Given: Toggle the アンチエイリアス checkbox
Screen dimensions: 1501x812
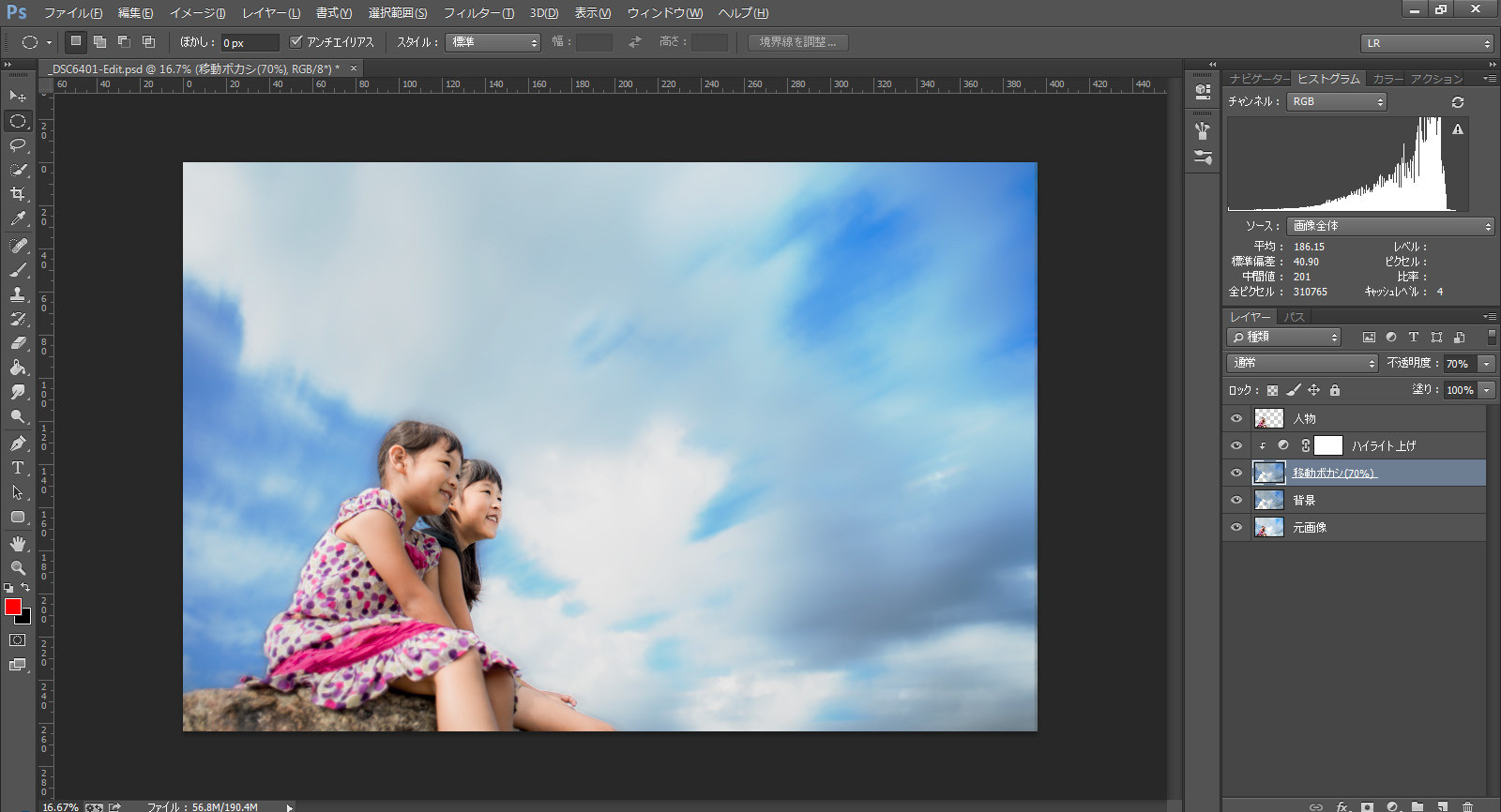Looking at the screenshot, I should (296, 42).
